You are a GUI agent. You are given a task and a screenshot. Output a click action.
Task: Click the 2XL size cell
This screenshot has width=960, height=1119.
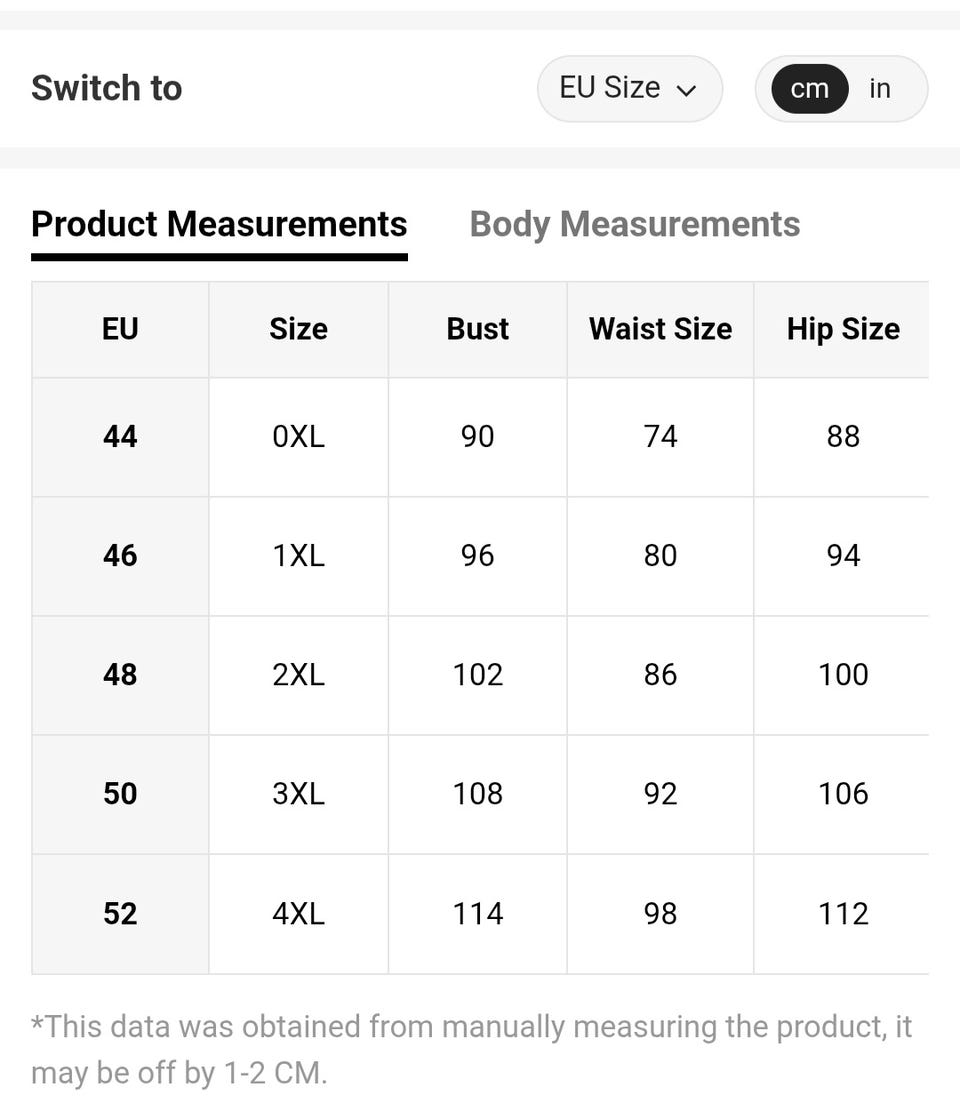[298, 674]
